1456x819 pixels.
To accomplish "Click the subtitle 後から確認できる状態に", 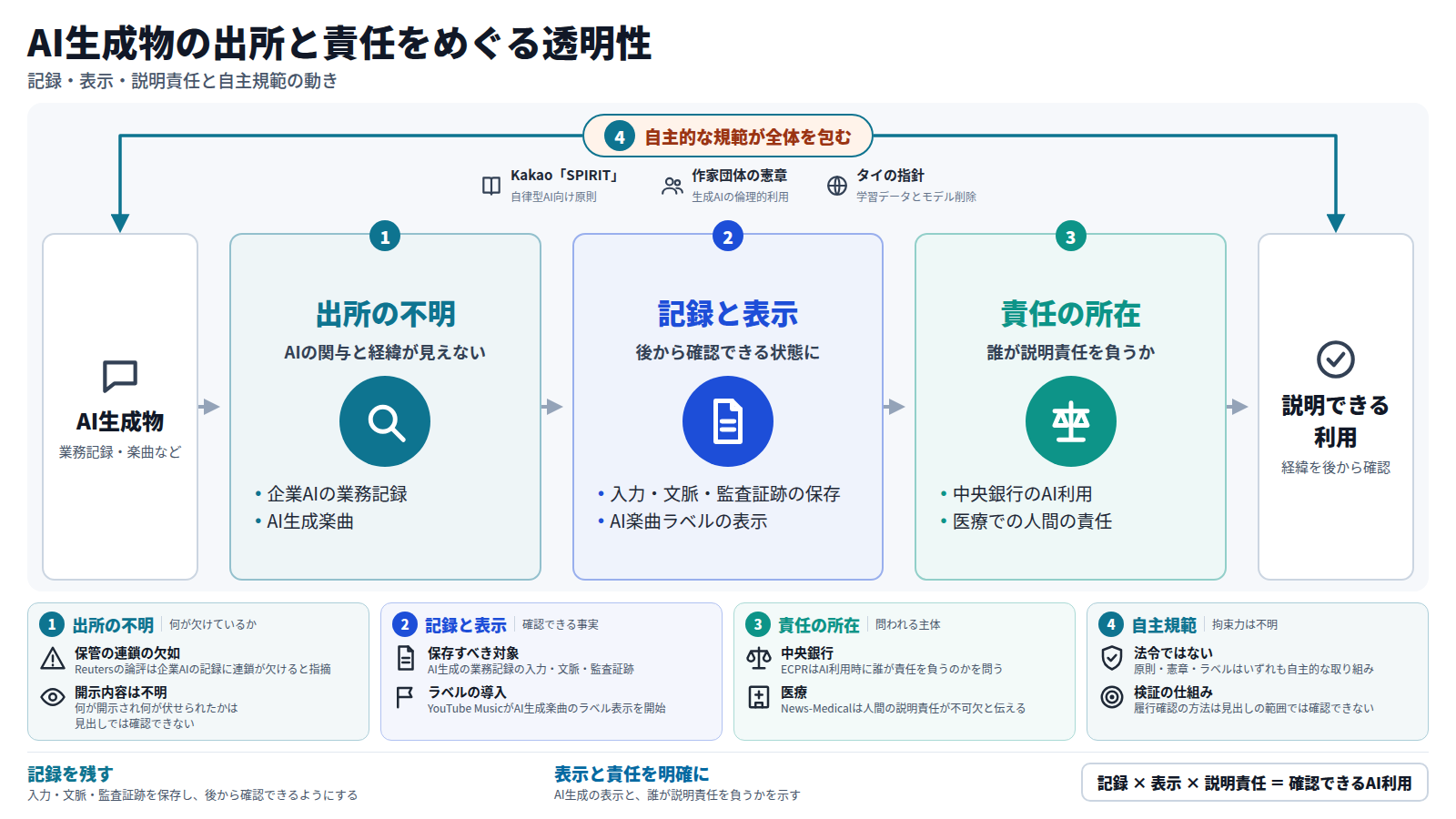I will coord(728,352).
